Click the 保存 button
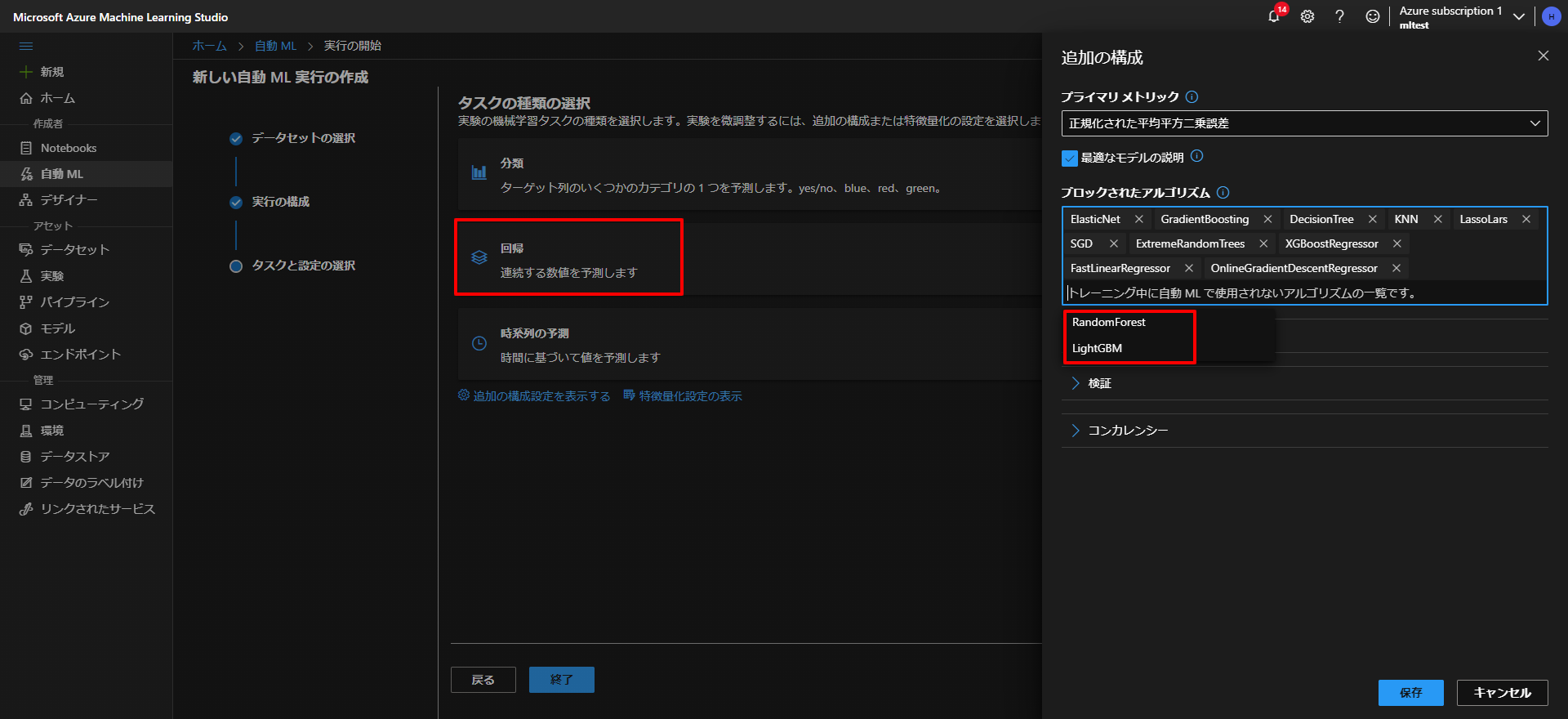The image size is (1568, 719). 1410,693
